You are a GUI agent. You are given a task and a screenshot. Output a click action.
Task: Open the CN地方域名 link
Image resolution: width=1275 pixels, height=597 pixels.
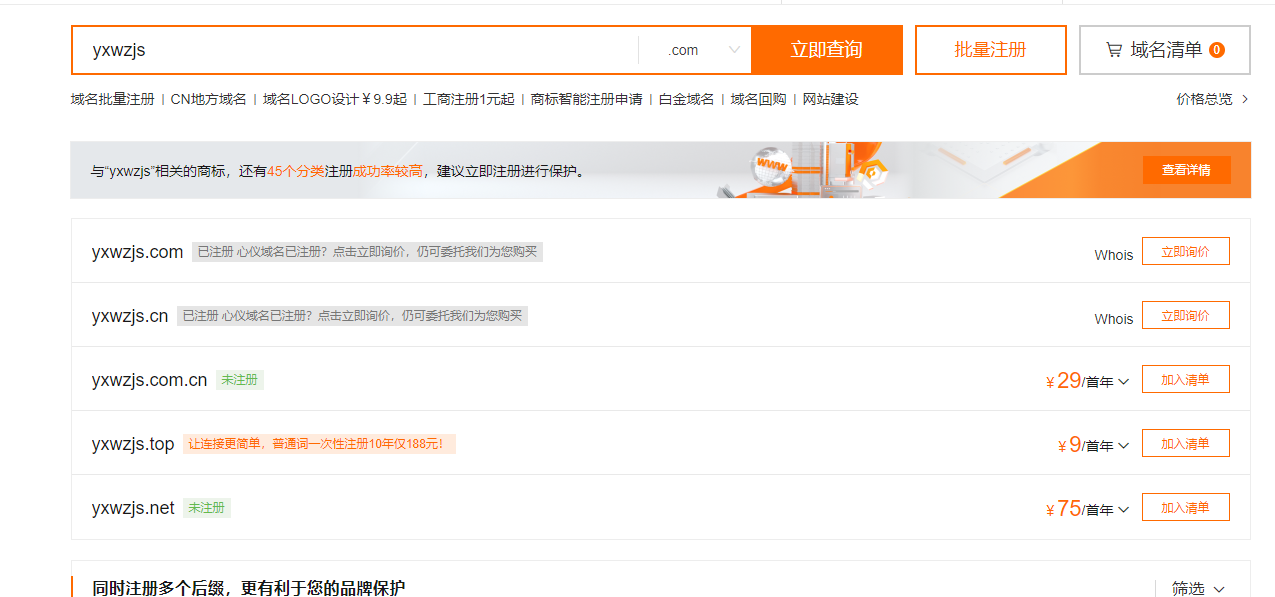[208, 99]
